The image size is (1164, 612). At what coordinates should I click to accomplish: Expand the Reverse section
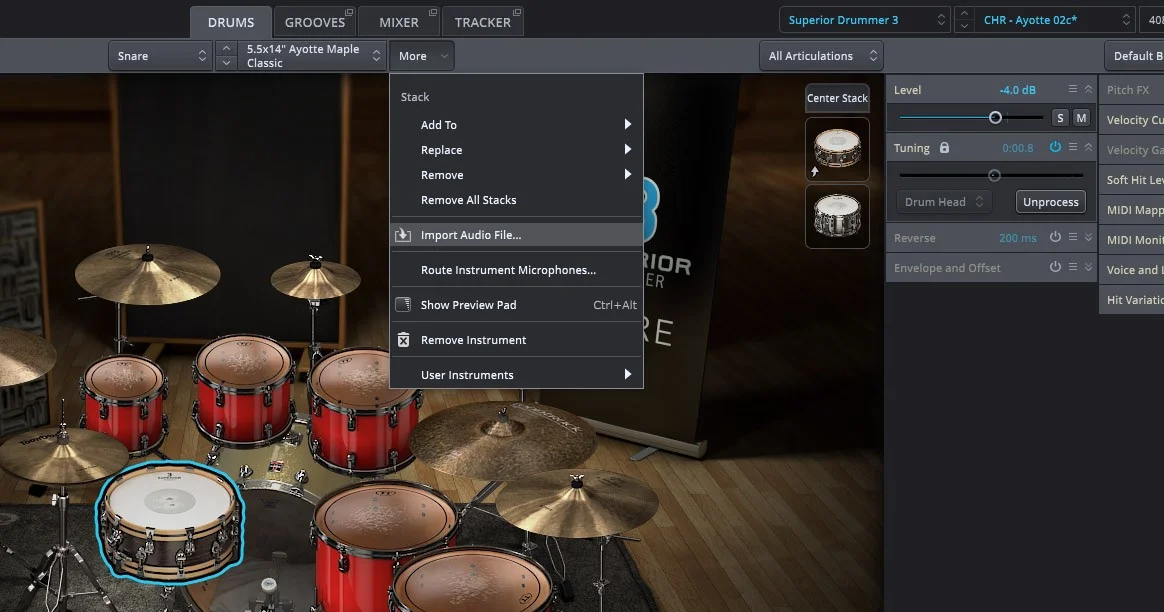[x=1088, y=237]
